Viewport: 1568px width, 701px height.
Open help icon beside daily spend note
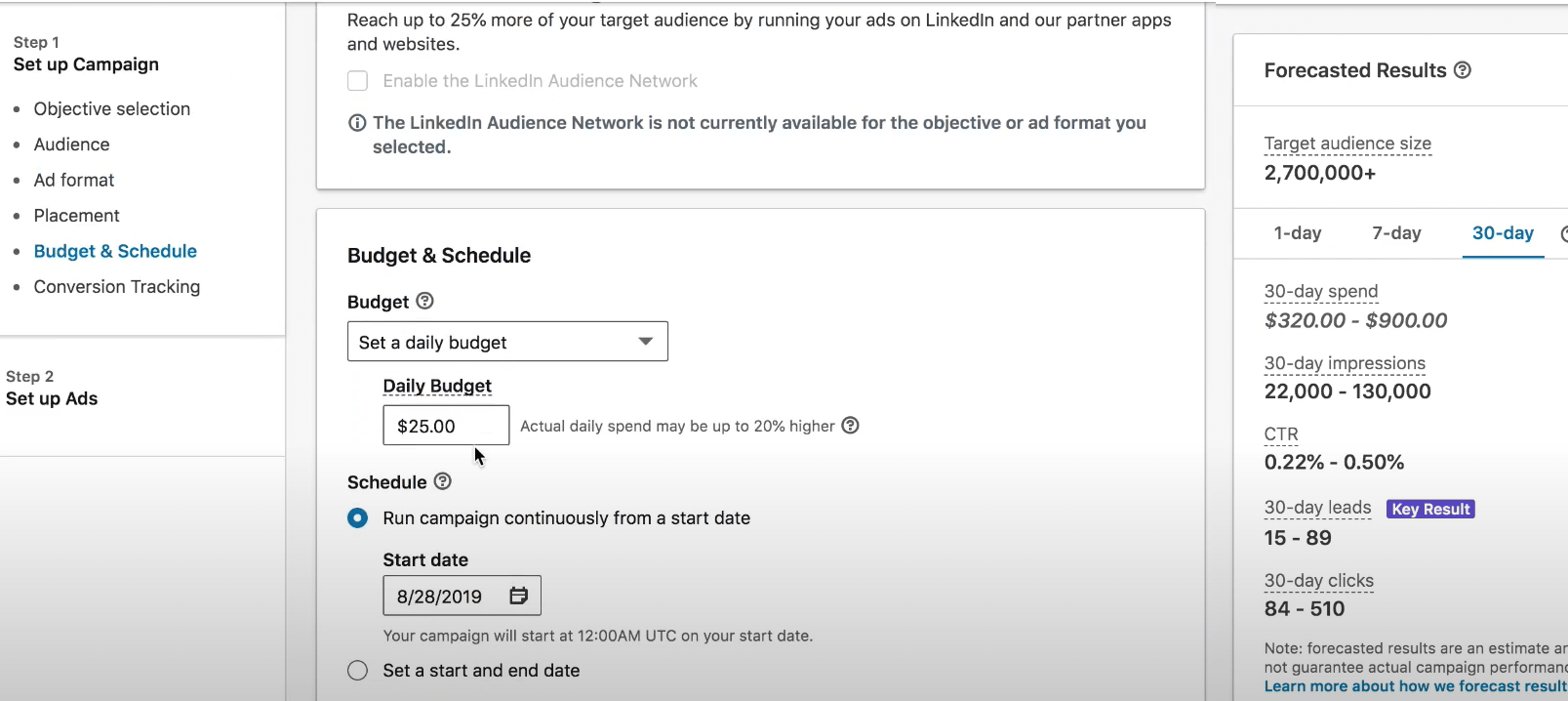[850, 425]
